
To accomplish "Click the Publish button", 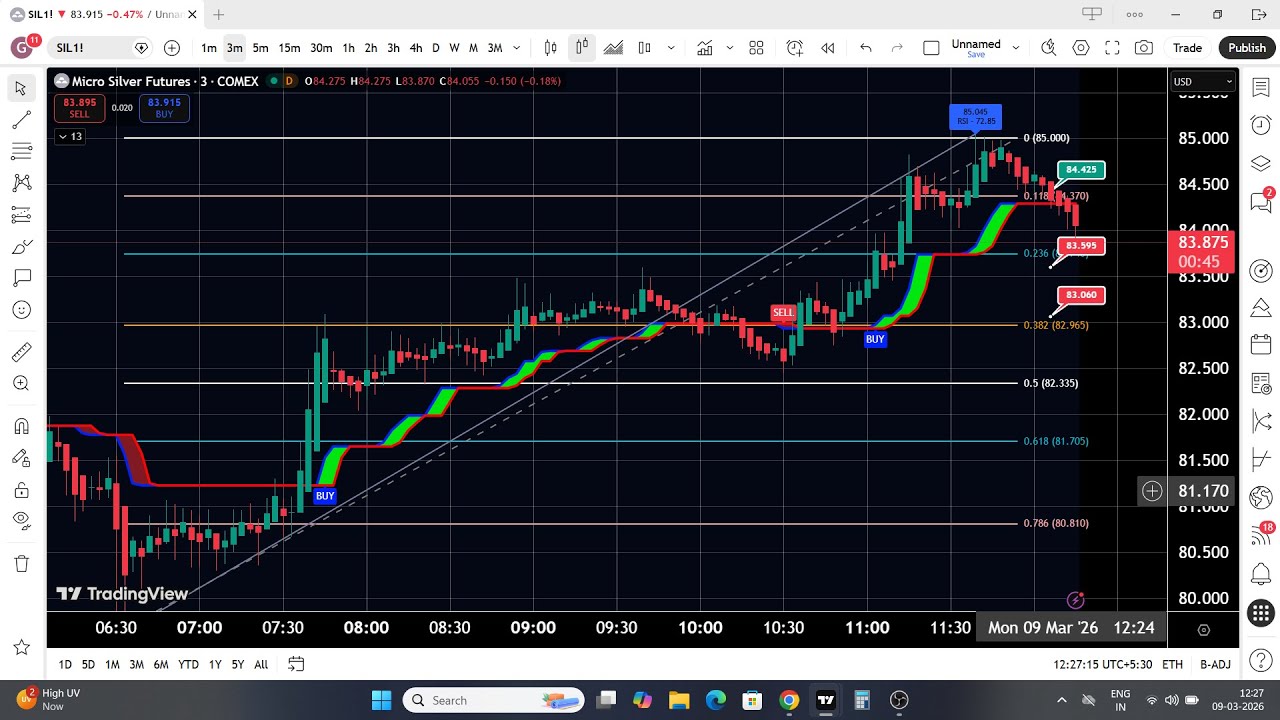I will (1247, 48).
